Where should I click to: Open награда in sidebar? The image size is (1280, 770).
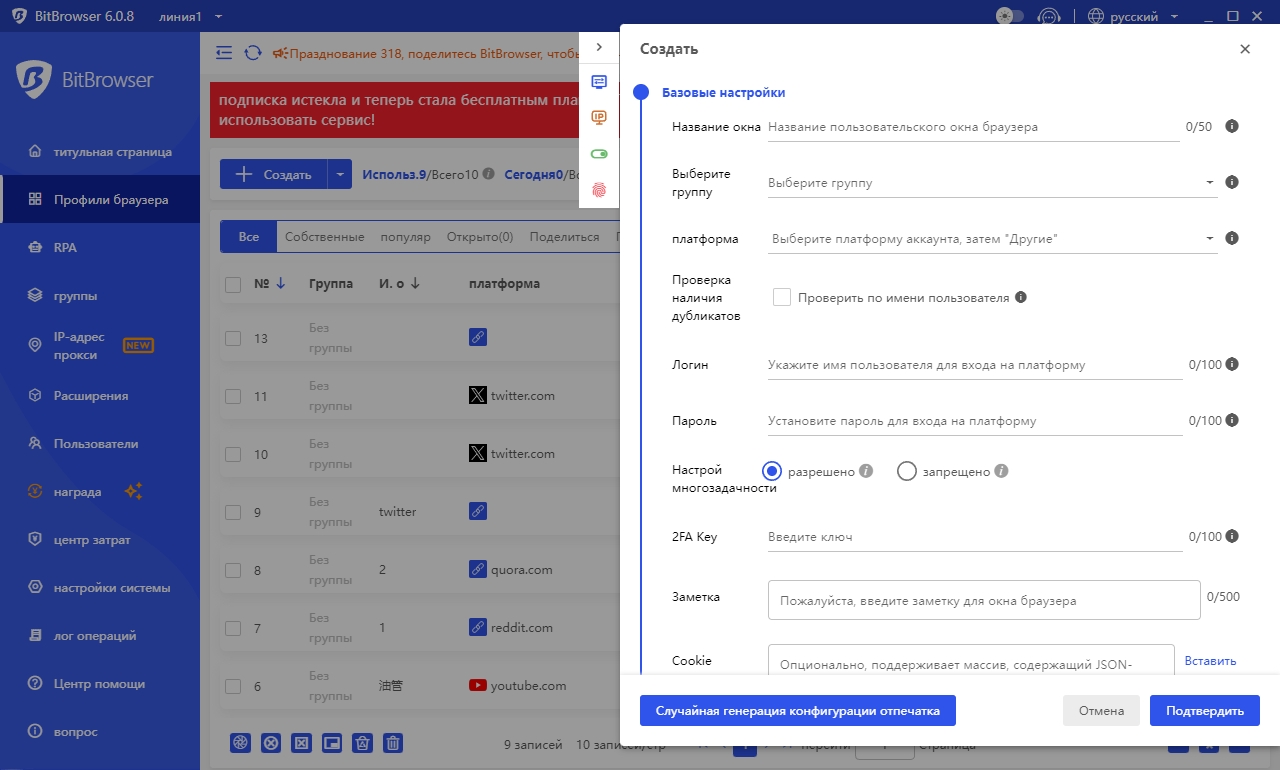(100, 492)
